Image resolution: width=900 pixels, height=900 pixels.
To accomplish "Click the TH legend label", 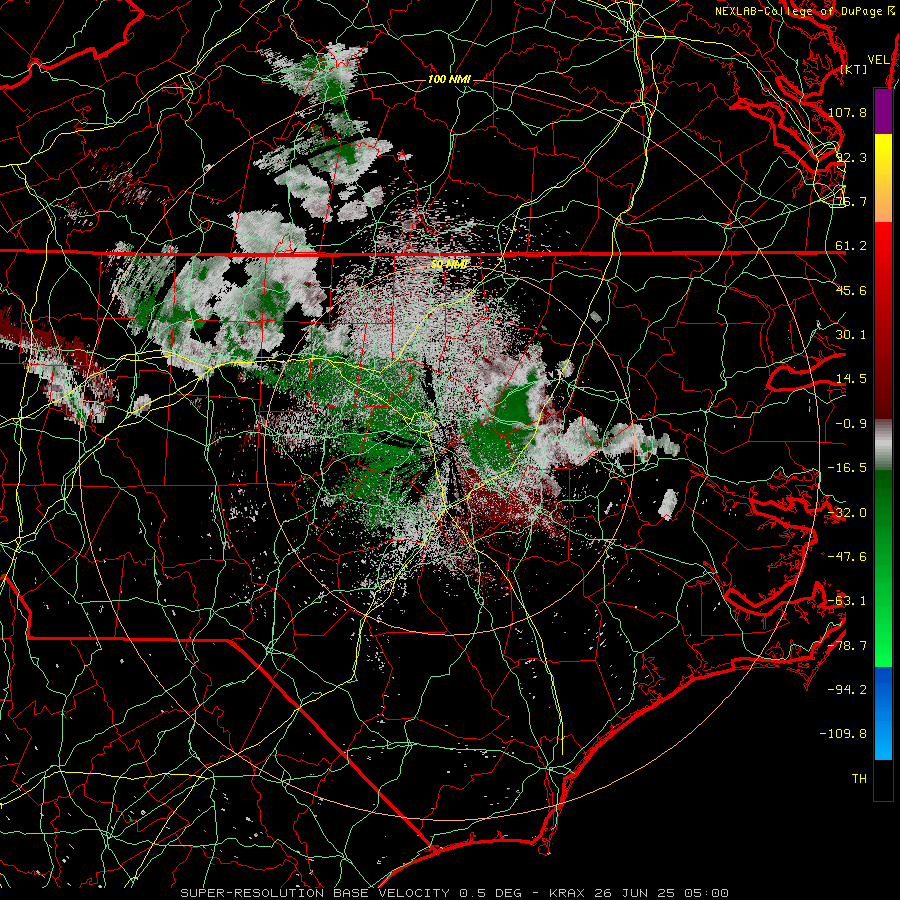I will [859, 779].
